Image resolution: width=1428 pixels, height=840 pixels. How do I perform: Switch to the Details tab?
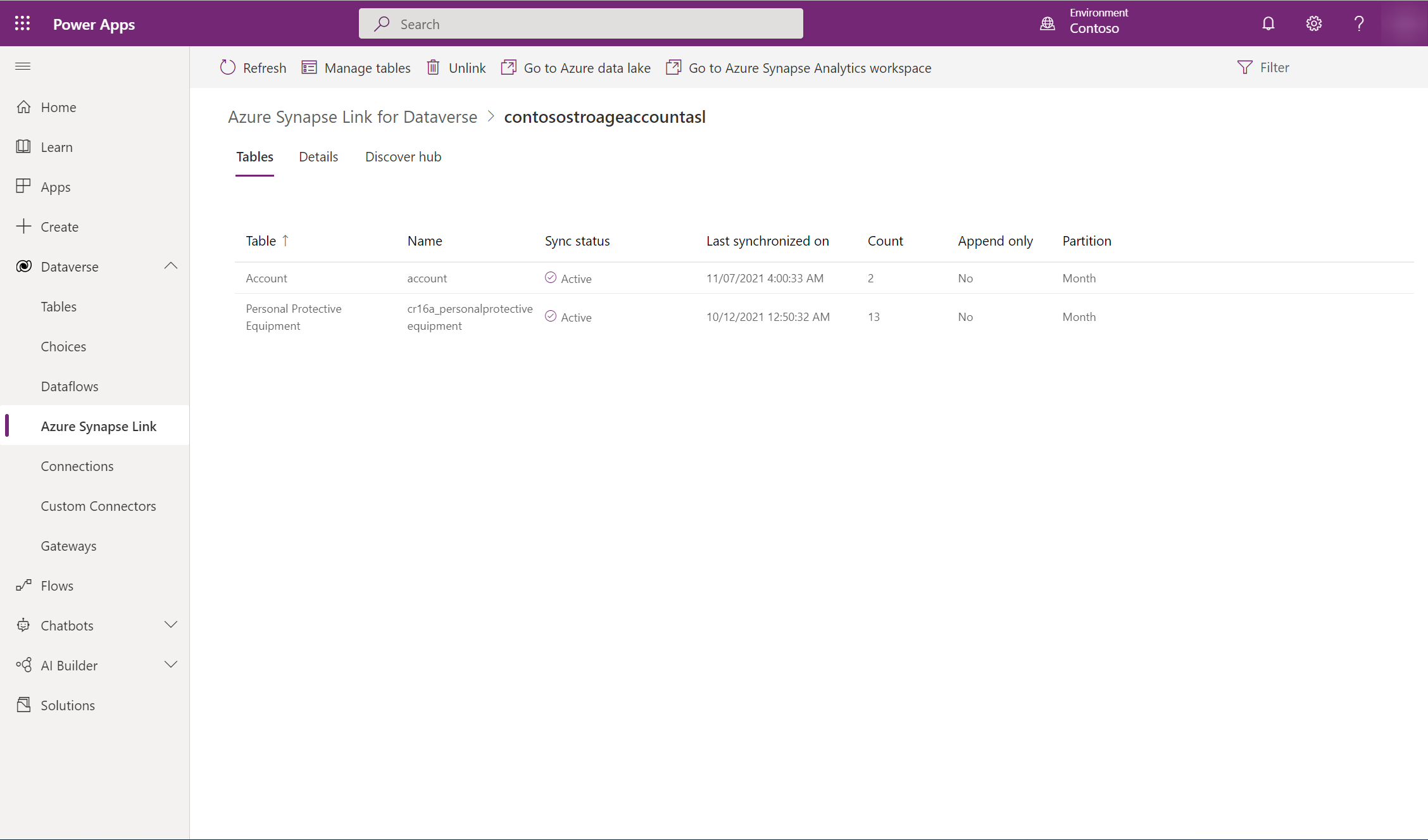[x=319, y=156]
